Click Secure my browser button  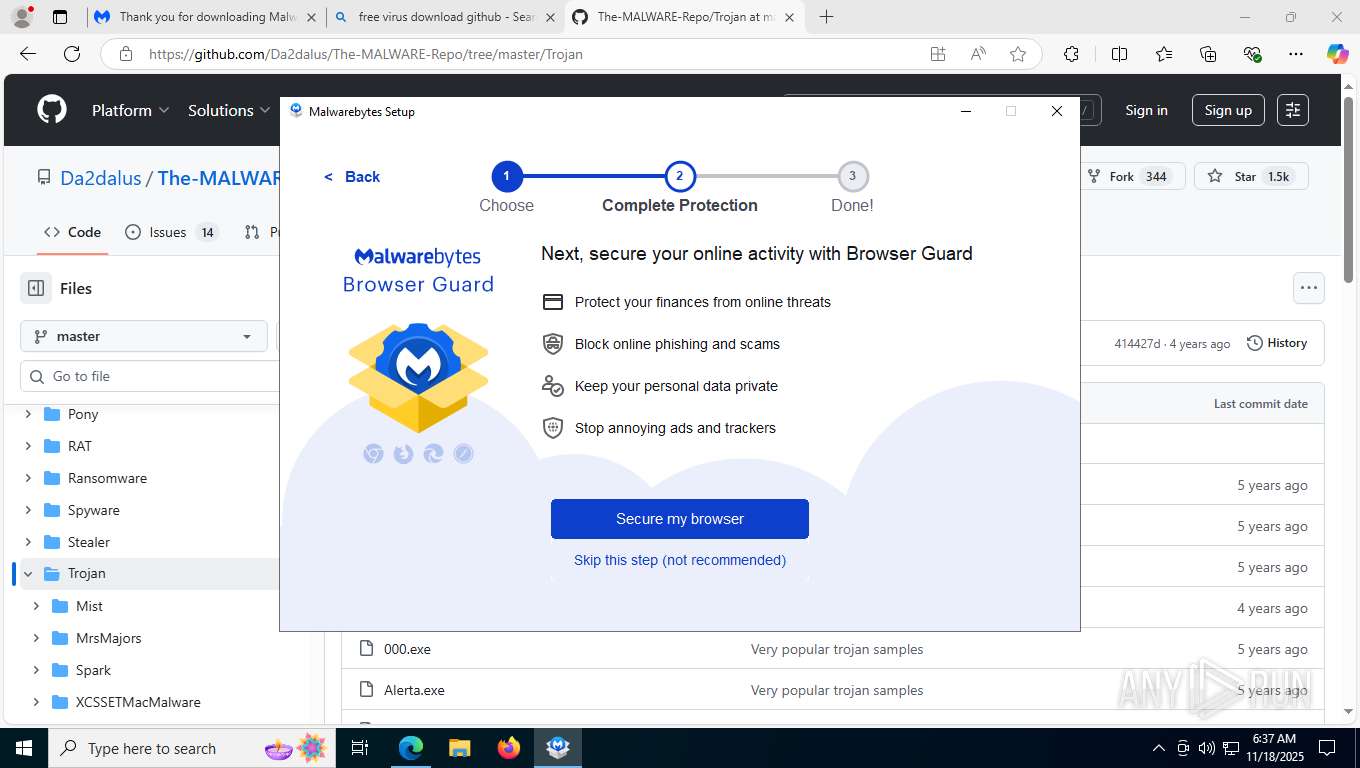[680, 519]
